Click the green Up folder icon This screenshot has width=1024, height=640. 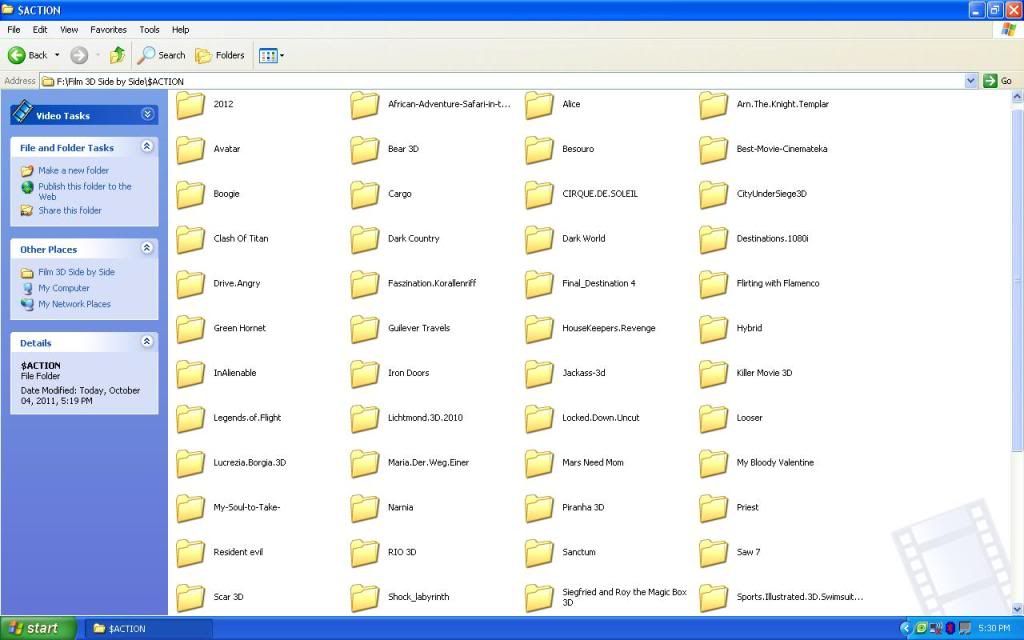point(117,56)
